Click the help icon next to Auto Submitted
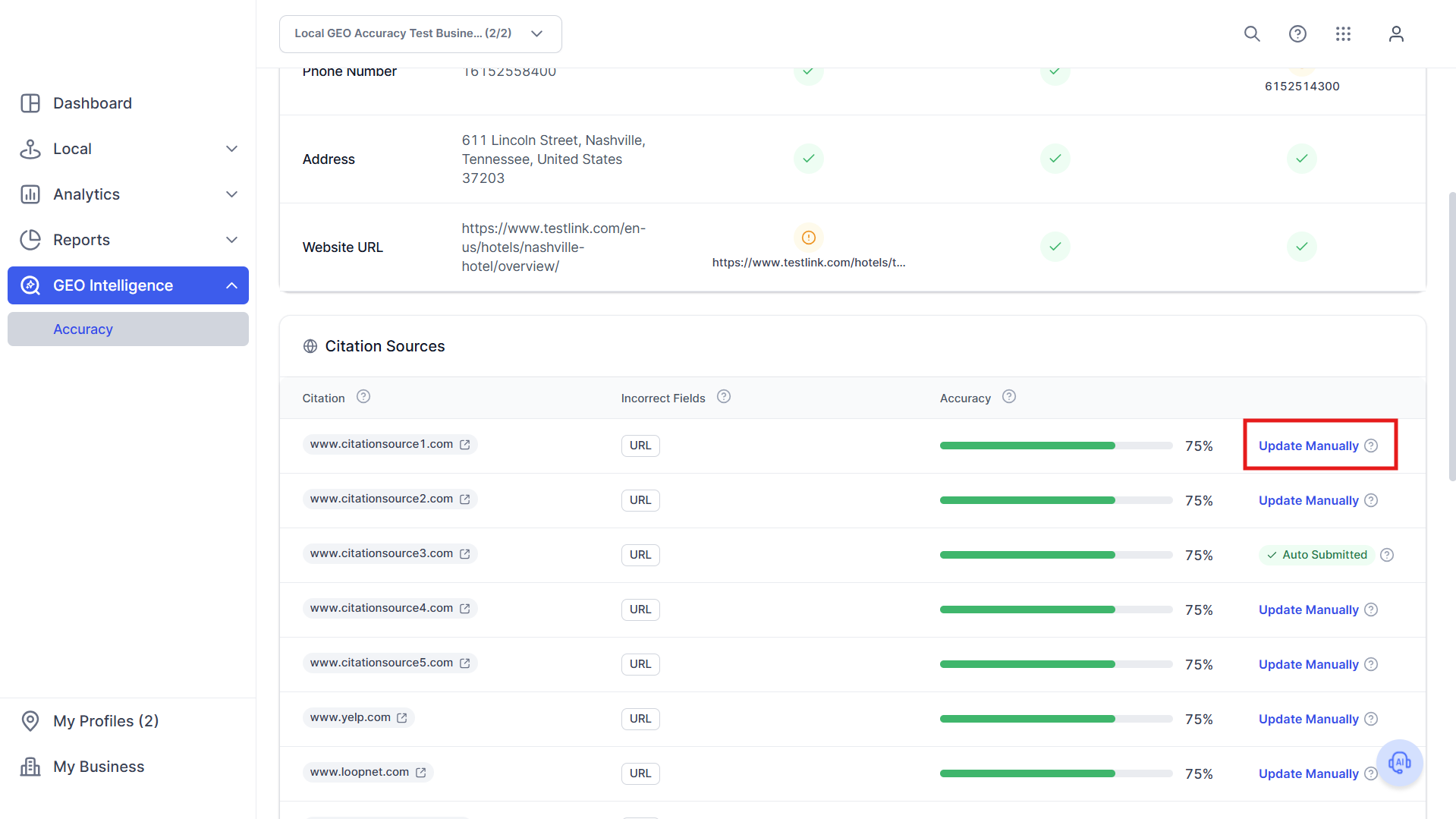This screenshot has height=819, width=1456. pyautogui.click(x=1387, y=555)
